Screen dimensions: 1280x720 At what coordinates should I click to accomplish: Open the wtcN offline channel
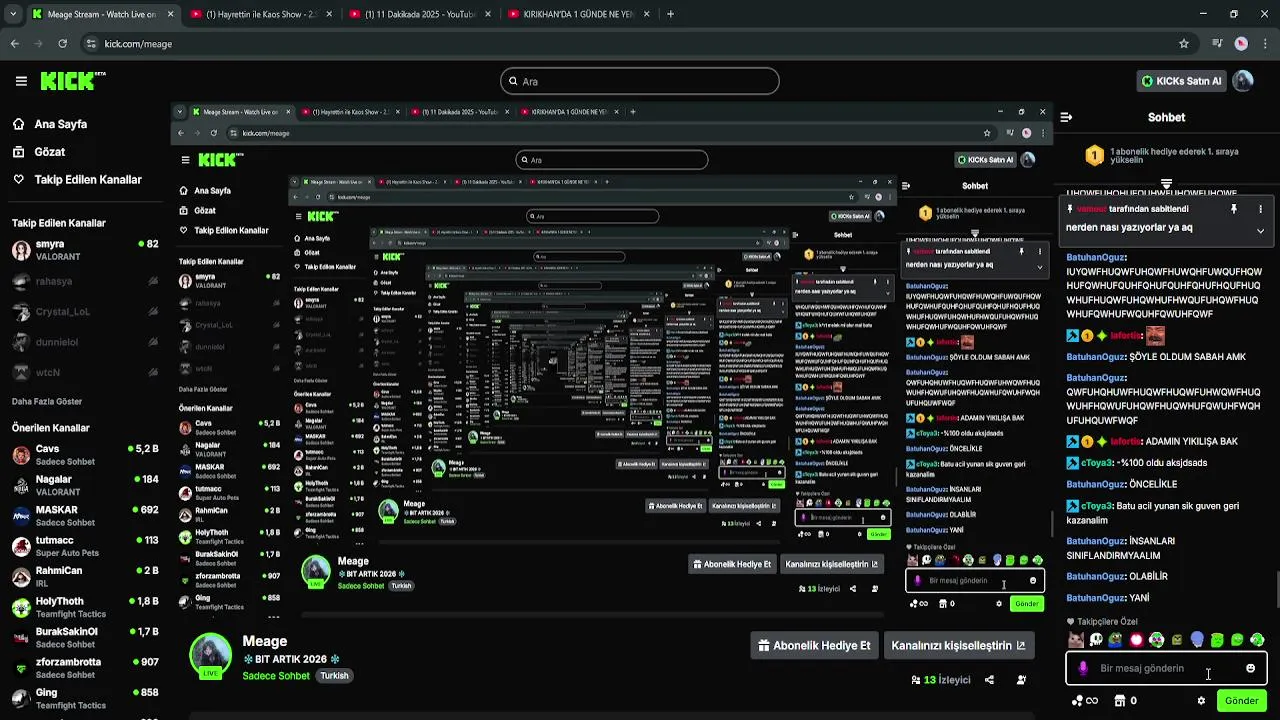(85, 372)
